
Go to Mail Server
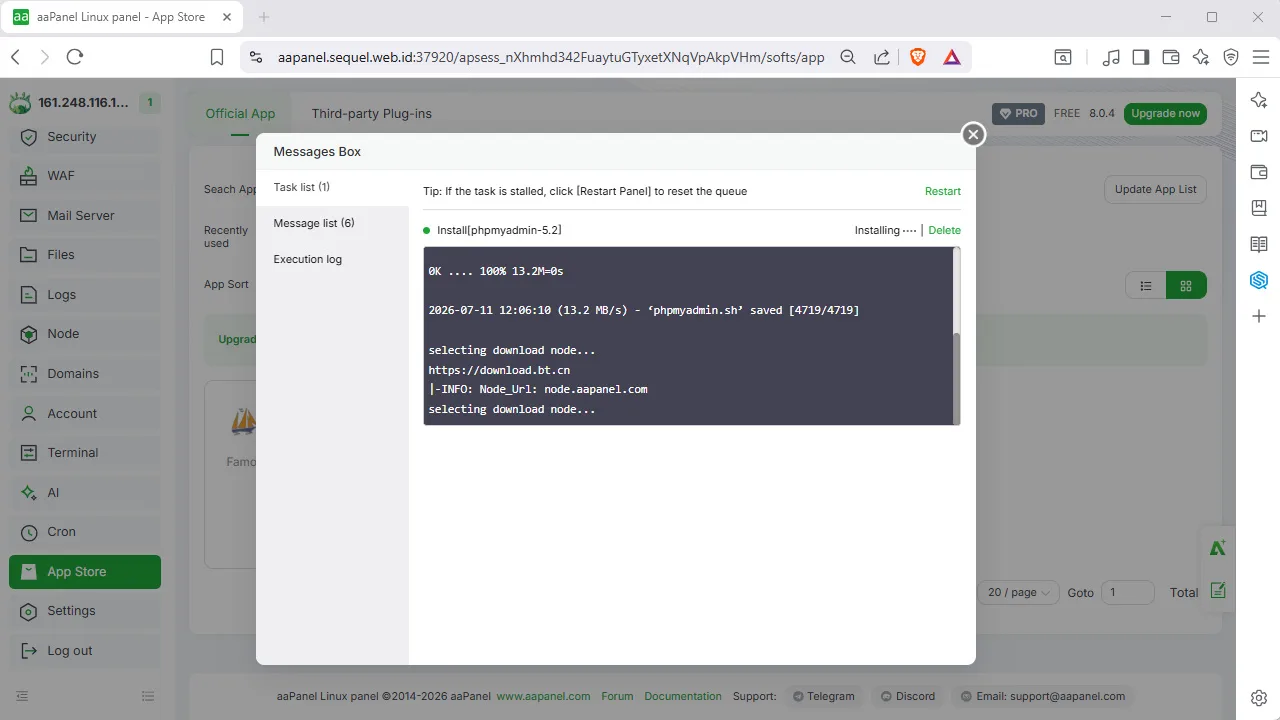click(85, 216)
